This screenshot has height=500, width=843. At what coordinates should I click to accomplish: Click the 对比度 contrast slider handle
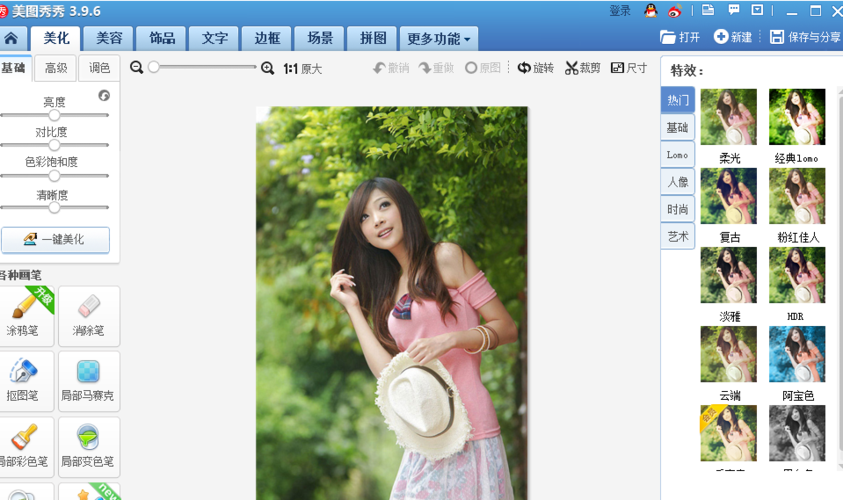(54, 145)
